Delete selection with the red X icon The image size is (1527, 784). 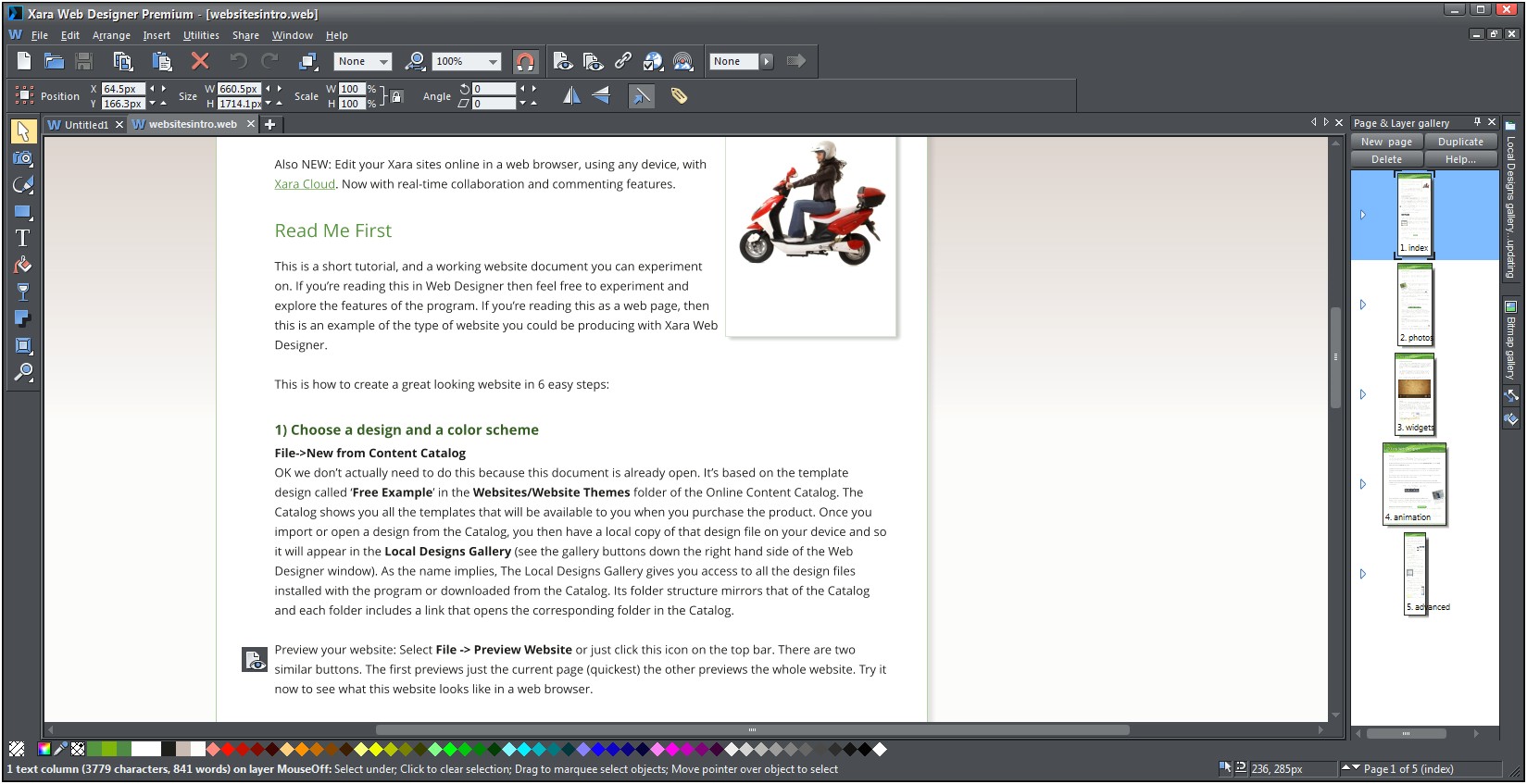[199, 61]
